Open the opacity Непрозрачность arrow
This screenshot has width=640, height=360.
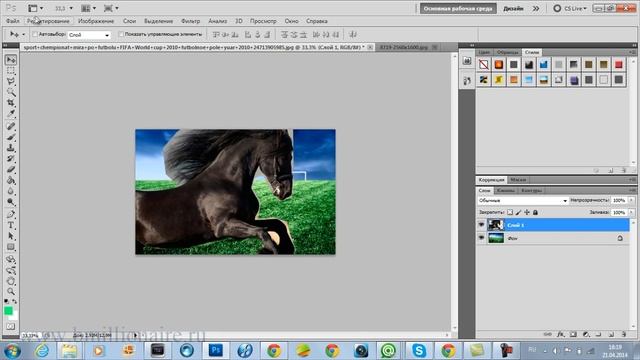(x=631, y=200)
